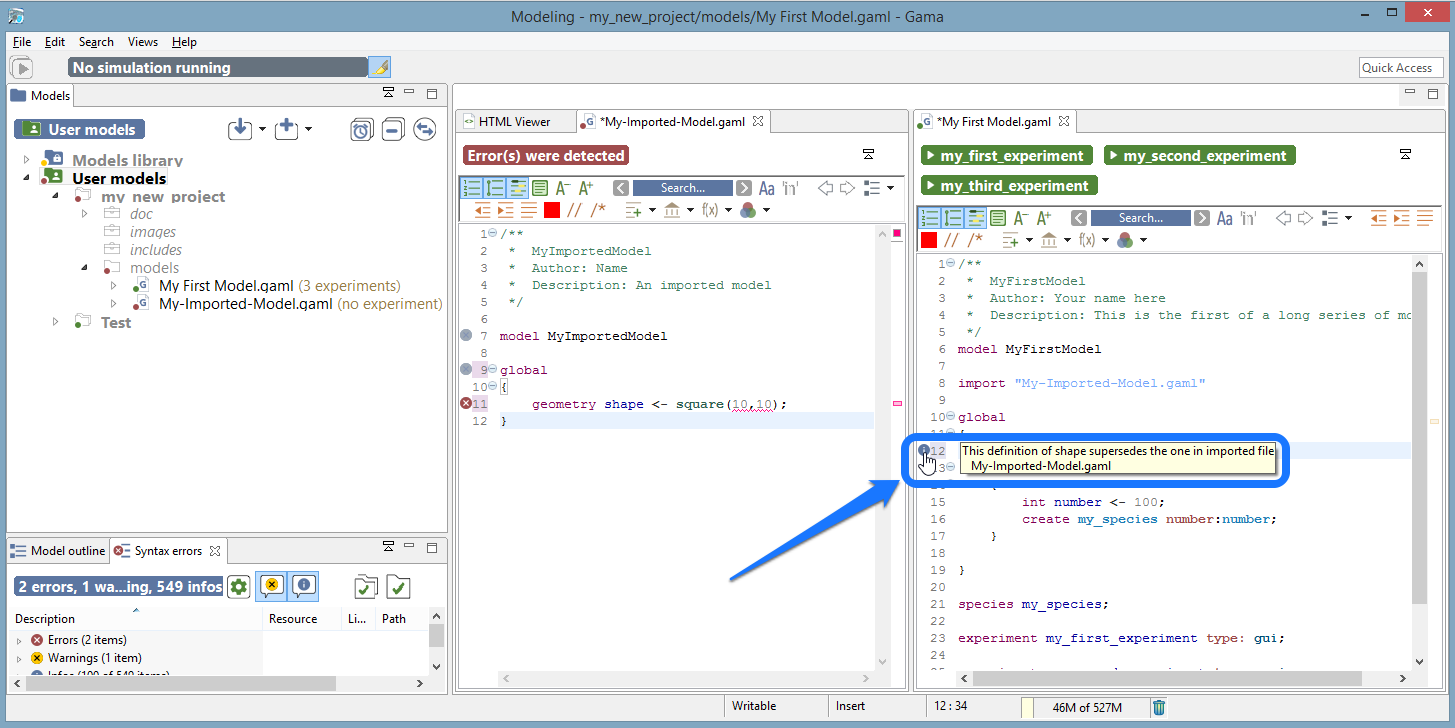
Task: Click the line comment // icon in the imported model editor
Action: point(575,210)
